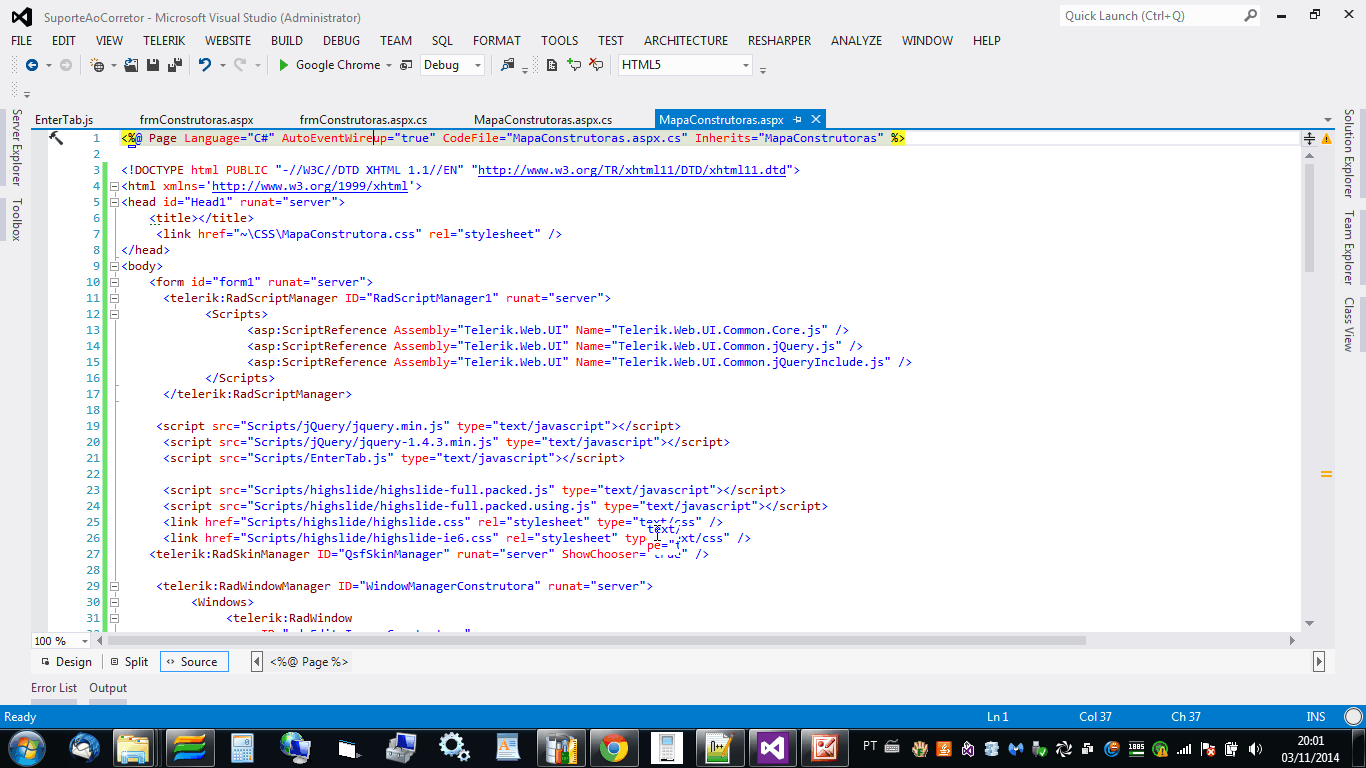Switch to the frmConstrutoras.aspx.cs tab
The height and width of the screenshot is (768, 1366).
point(363,119)
